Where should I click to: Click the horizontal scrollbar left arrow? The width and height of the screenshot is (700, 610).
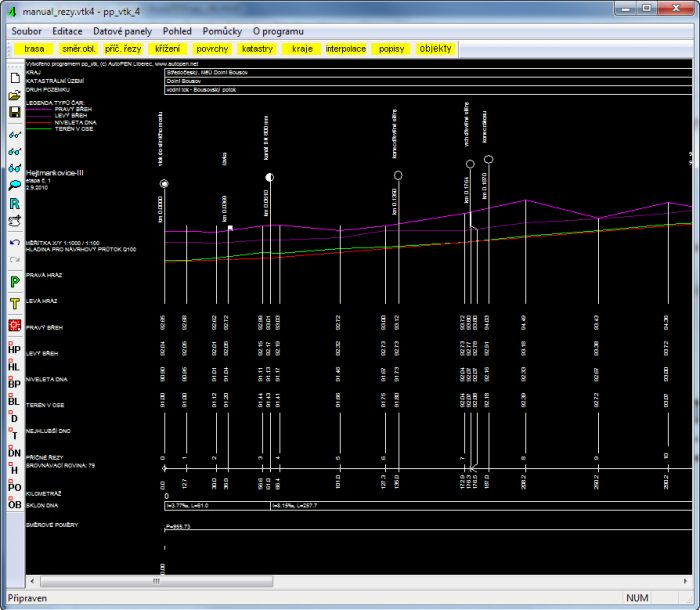32,581
